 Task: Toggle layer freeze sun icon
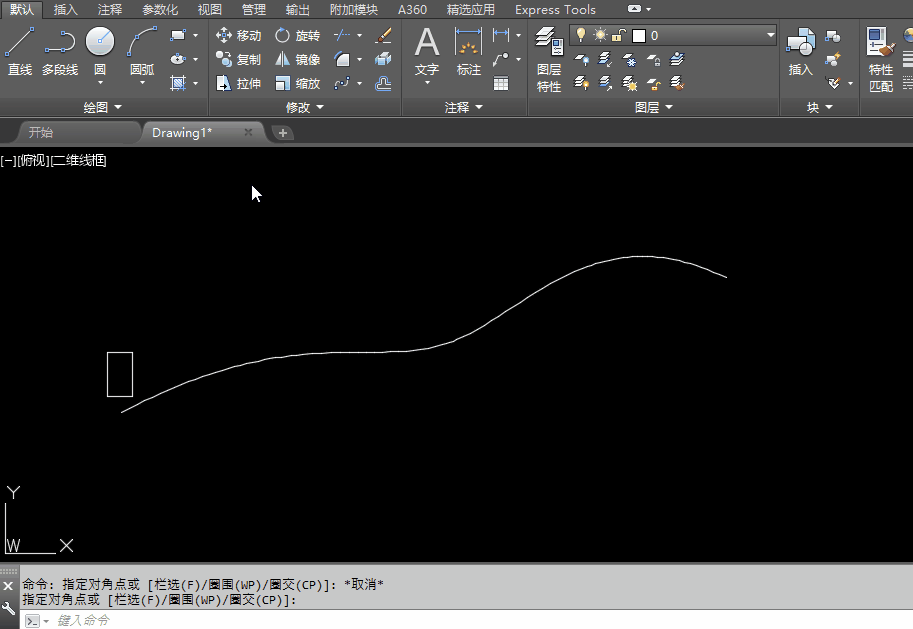point(600,35)
